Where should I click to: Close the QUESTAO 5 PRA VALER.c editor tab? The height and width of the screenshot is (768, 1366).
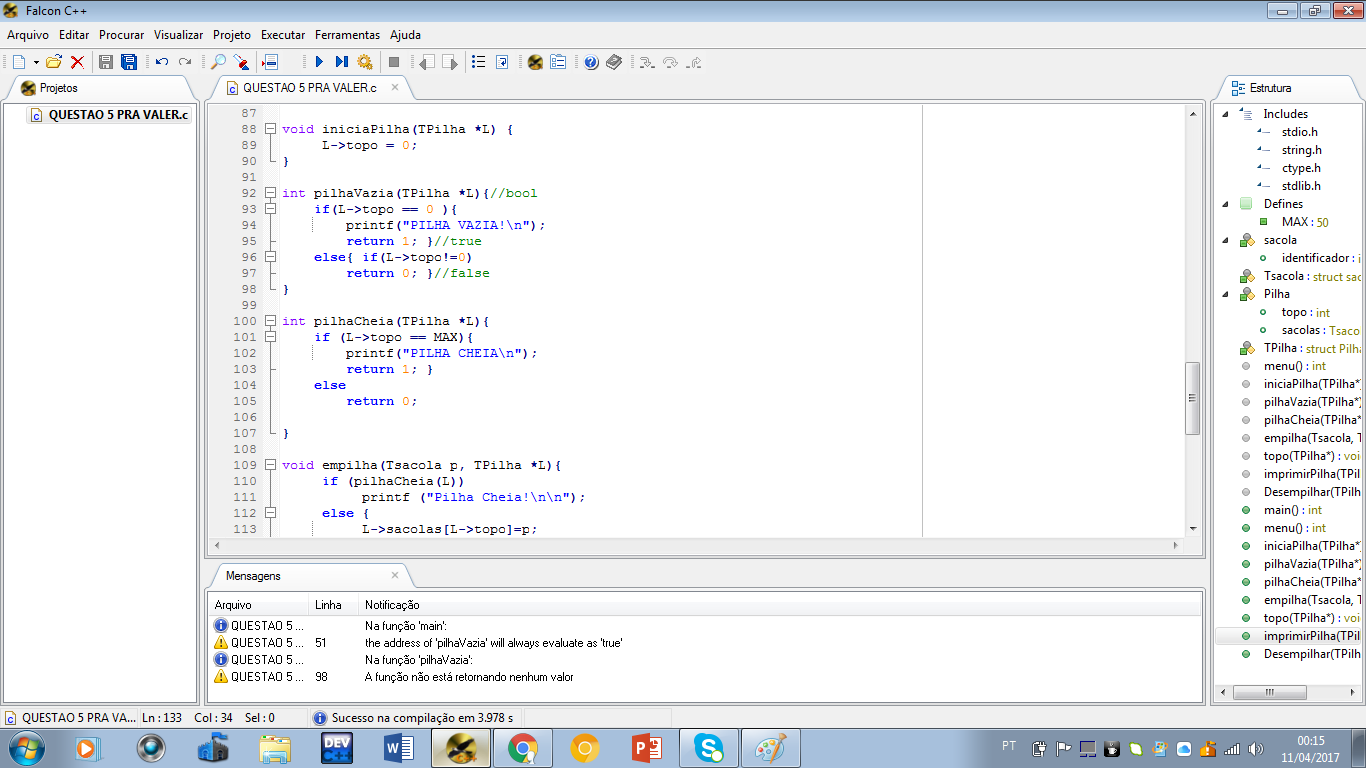(x=395, y=87)
